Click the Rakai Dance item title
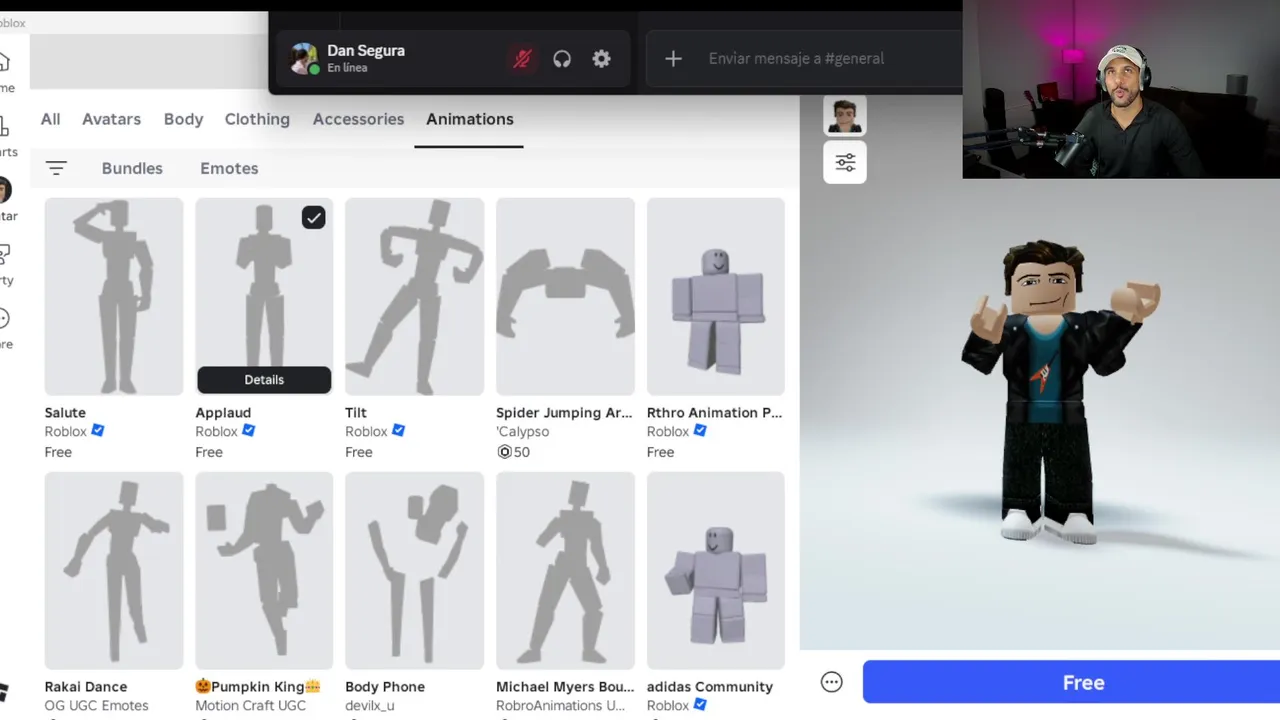Screen dimensions: 1280x720 [x=85, y=686]
